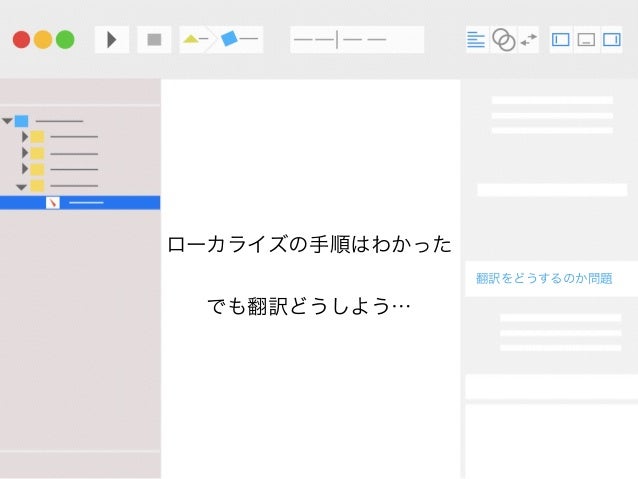
Task: Select the first yellow folder icon
Action: (x=37, y=137)
